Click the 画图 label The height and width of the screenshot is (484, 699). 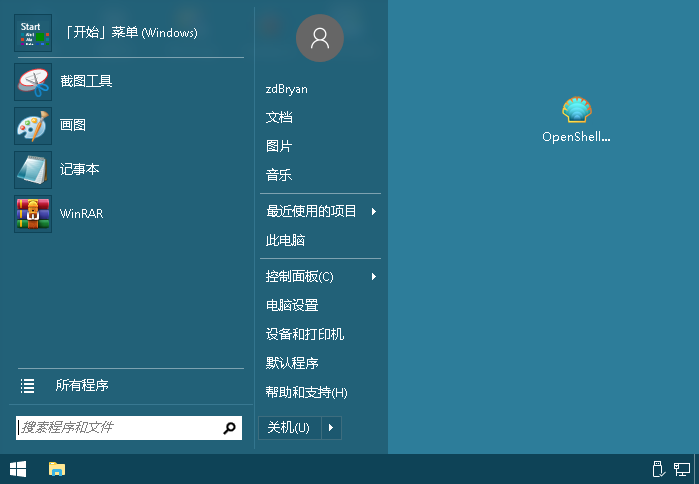click(73, 125)
